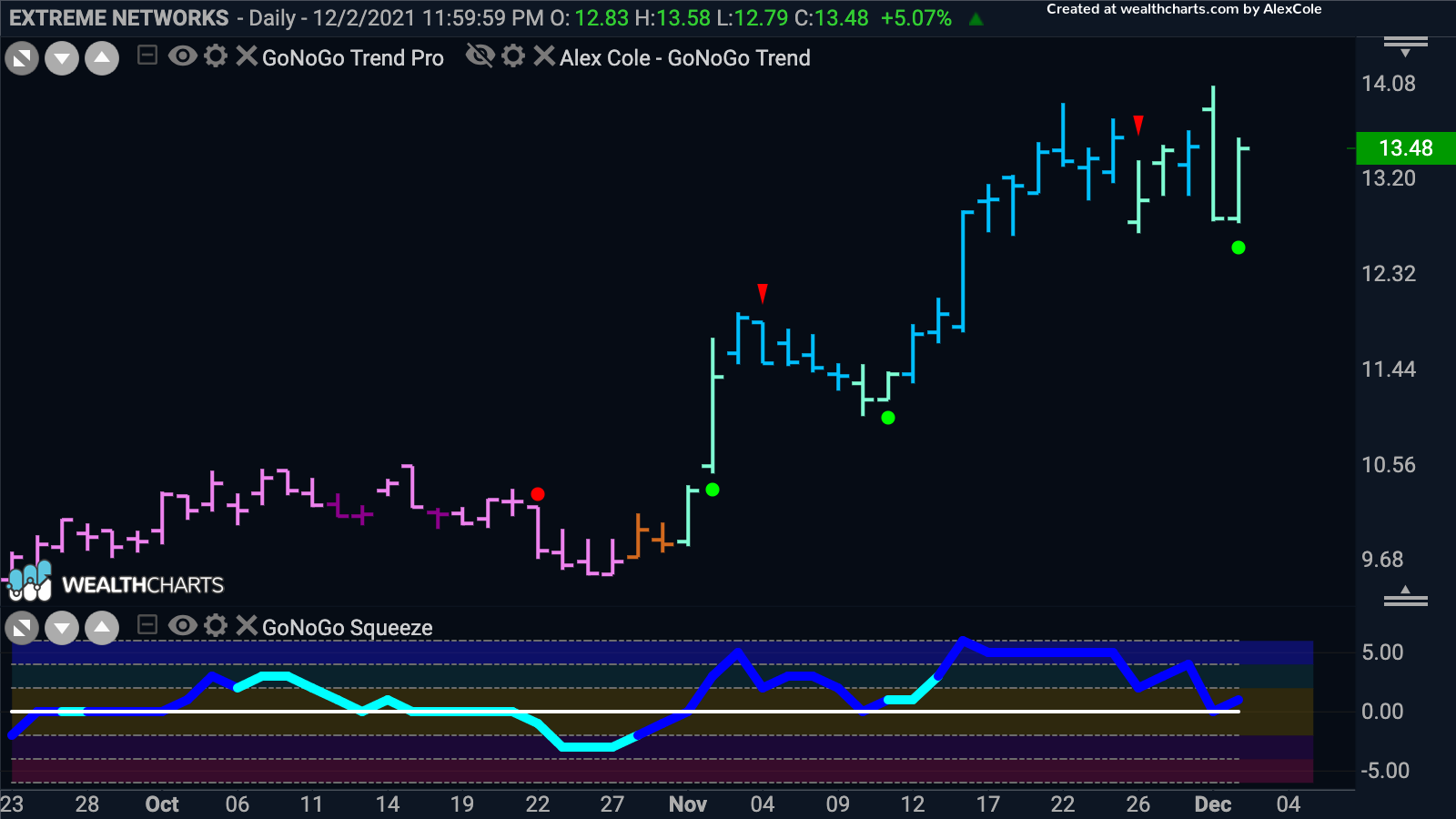Open settings for Alex Cole GoNoGo Trend
Viewport: 1456px width, 819px height.
click(513, 56)
